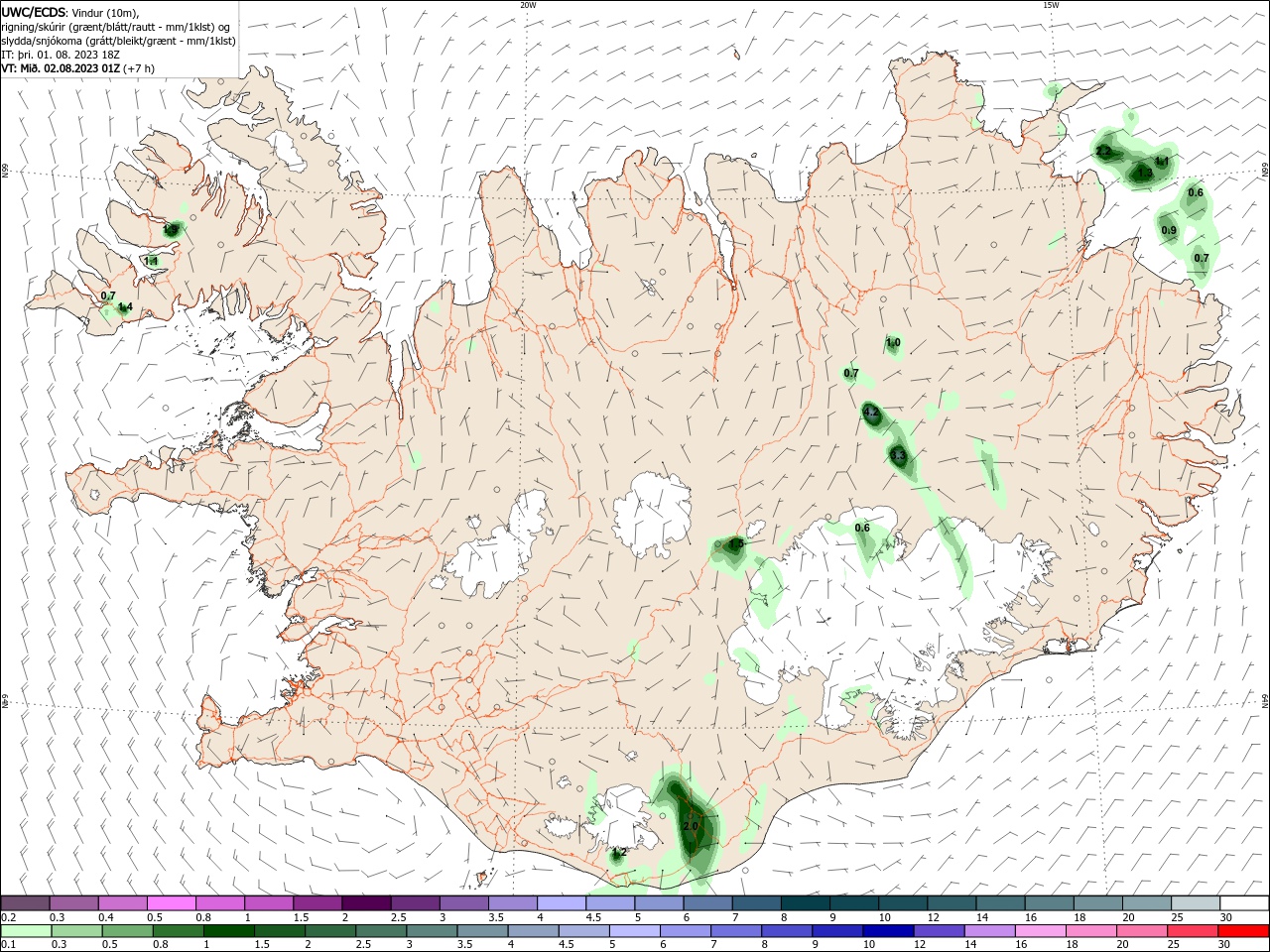Click the dark purple snow swatch between 2 and 2.5
The image size is (1270, 952).
(366, 903)
